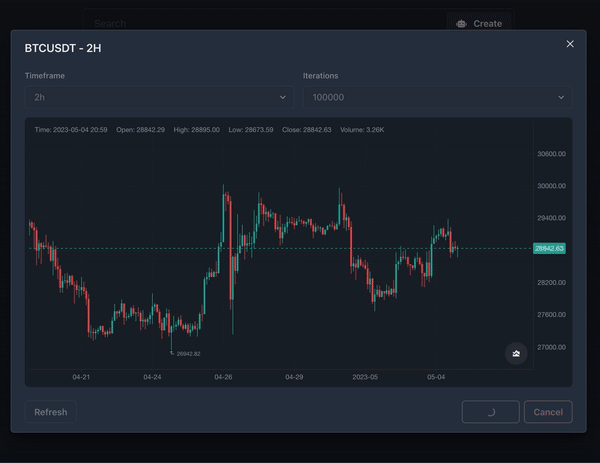Click the 04-21 date axis label
This screenshot has height=463, width=600.
81,377
